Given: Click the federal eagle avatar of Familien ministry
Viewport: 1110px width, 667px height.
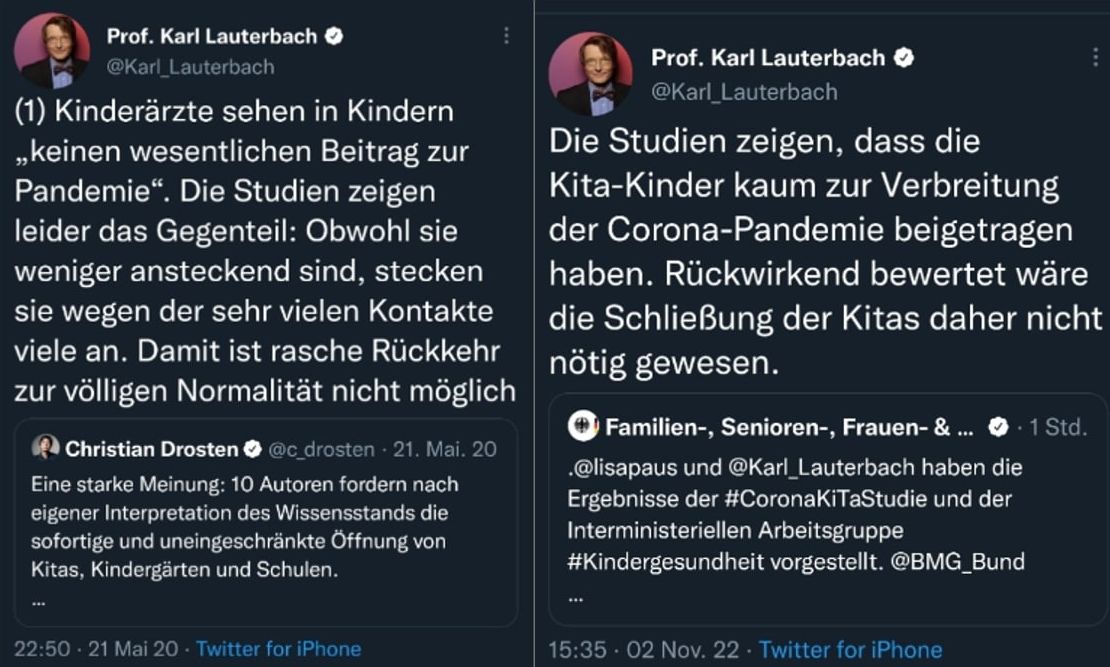Looking at the screenshot, I should 582,428.
